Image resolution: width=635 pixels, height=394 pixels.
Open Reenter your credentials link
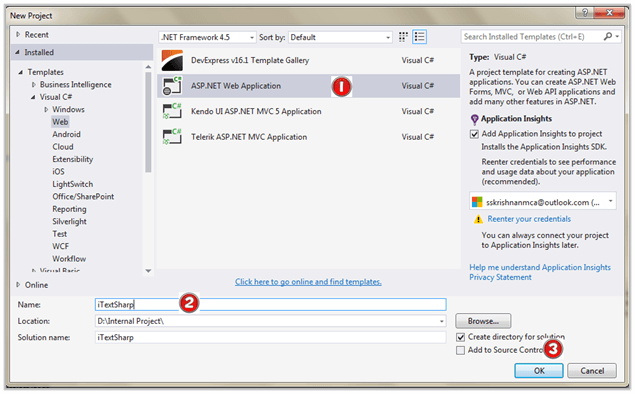529,219
